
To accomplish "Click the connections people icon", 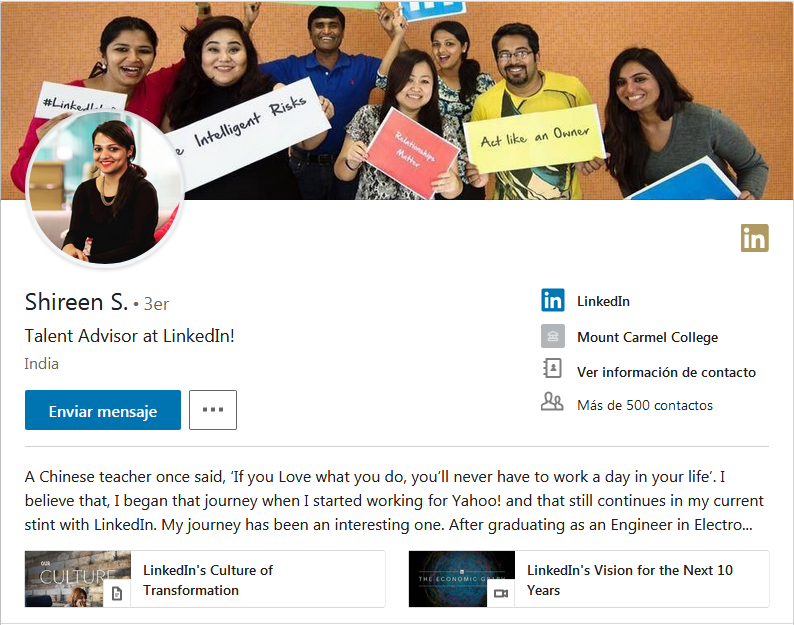I will [552, 401].
